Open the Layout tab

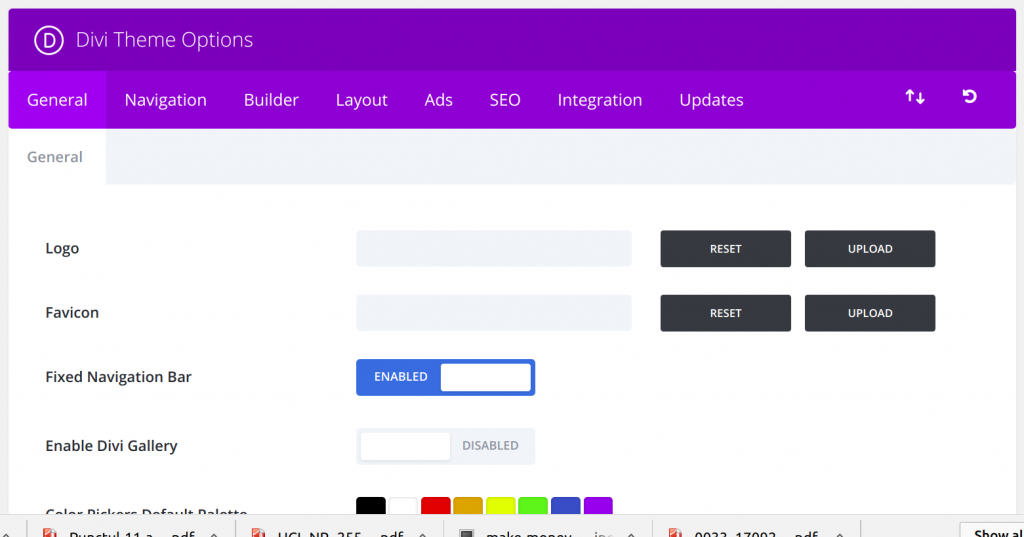click(361, 100)
